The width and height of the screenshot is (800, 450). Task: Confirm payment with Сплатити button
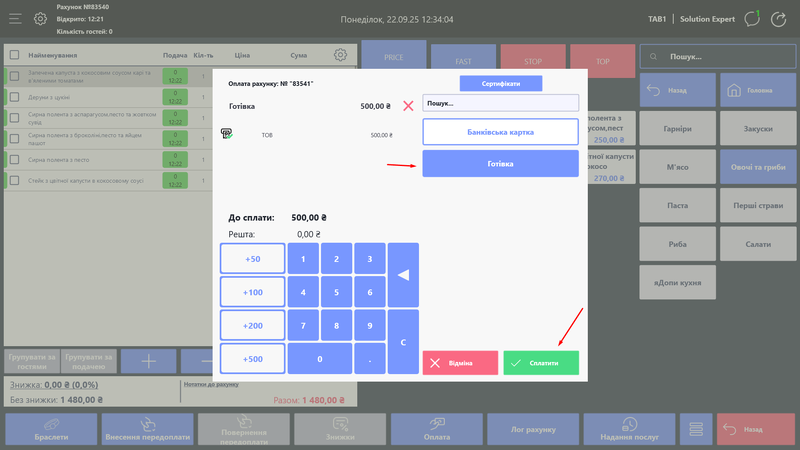click(541, 363)
